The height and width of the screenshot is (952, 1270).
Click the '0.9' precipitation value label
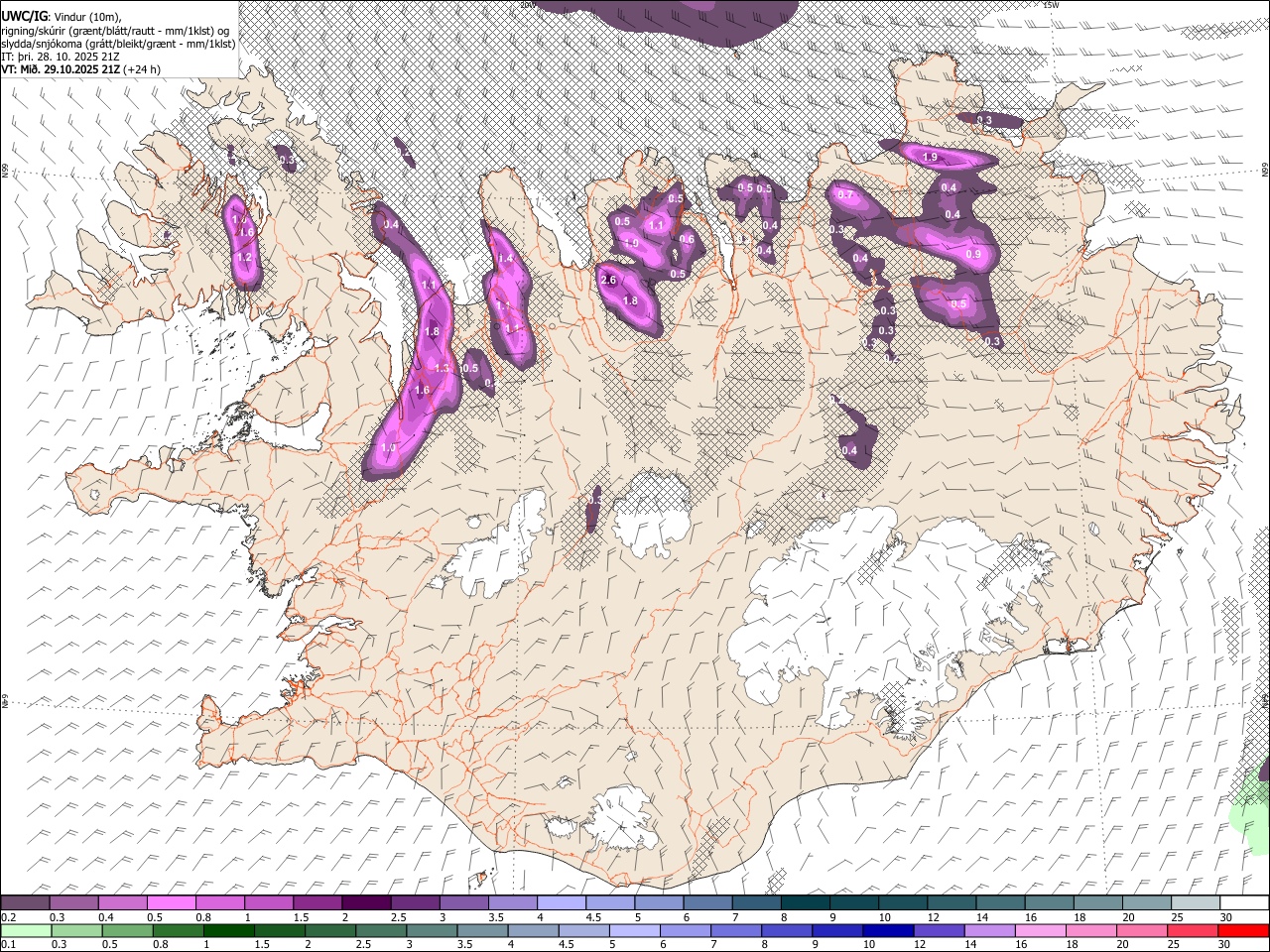pos(973,255)
